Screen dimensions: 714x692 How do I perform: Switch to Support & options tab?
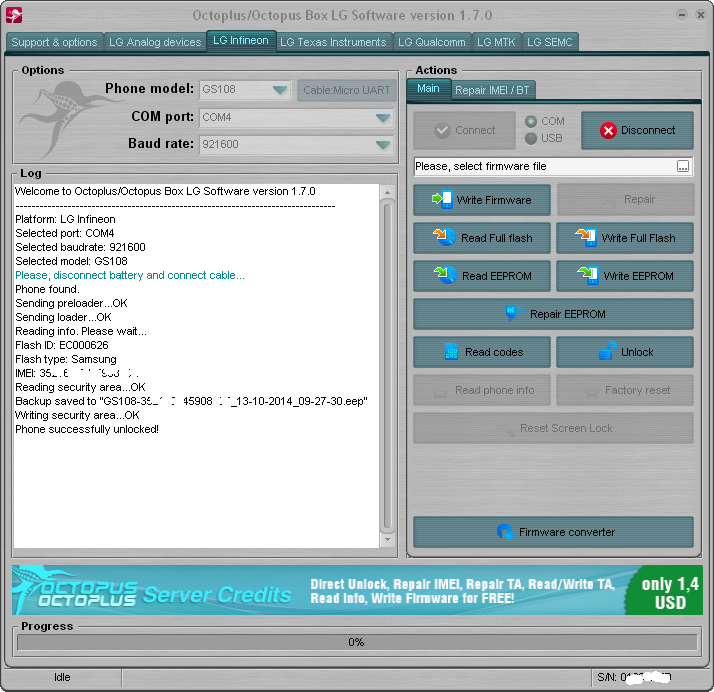click(x=54, y=42)
